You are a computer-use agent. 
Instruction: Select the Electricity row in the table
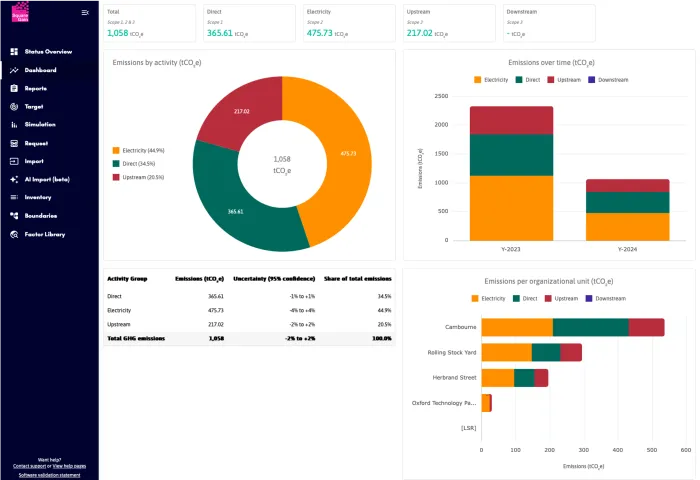pyautogui.click(x=249, y=310)
